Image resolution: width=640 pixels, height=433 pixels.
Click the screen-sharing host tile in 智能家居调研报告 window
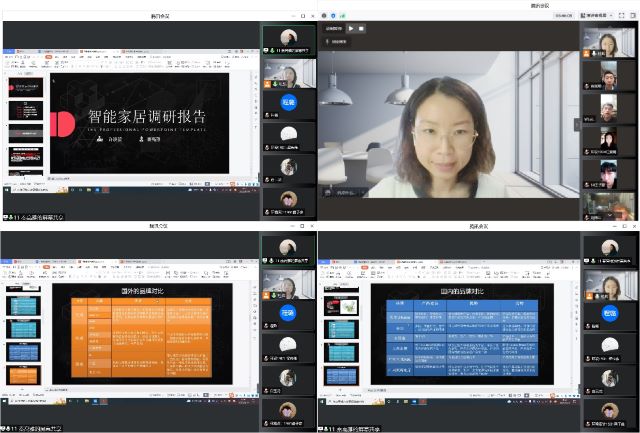[x=289, y=40]
